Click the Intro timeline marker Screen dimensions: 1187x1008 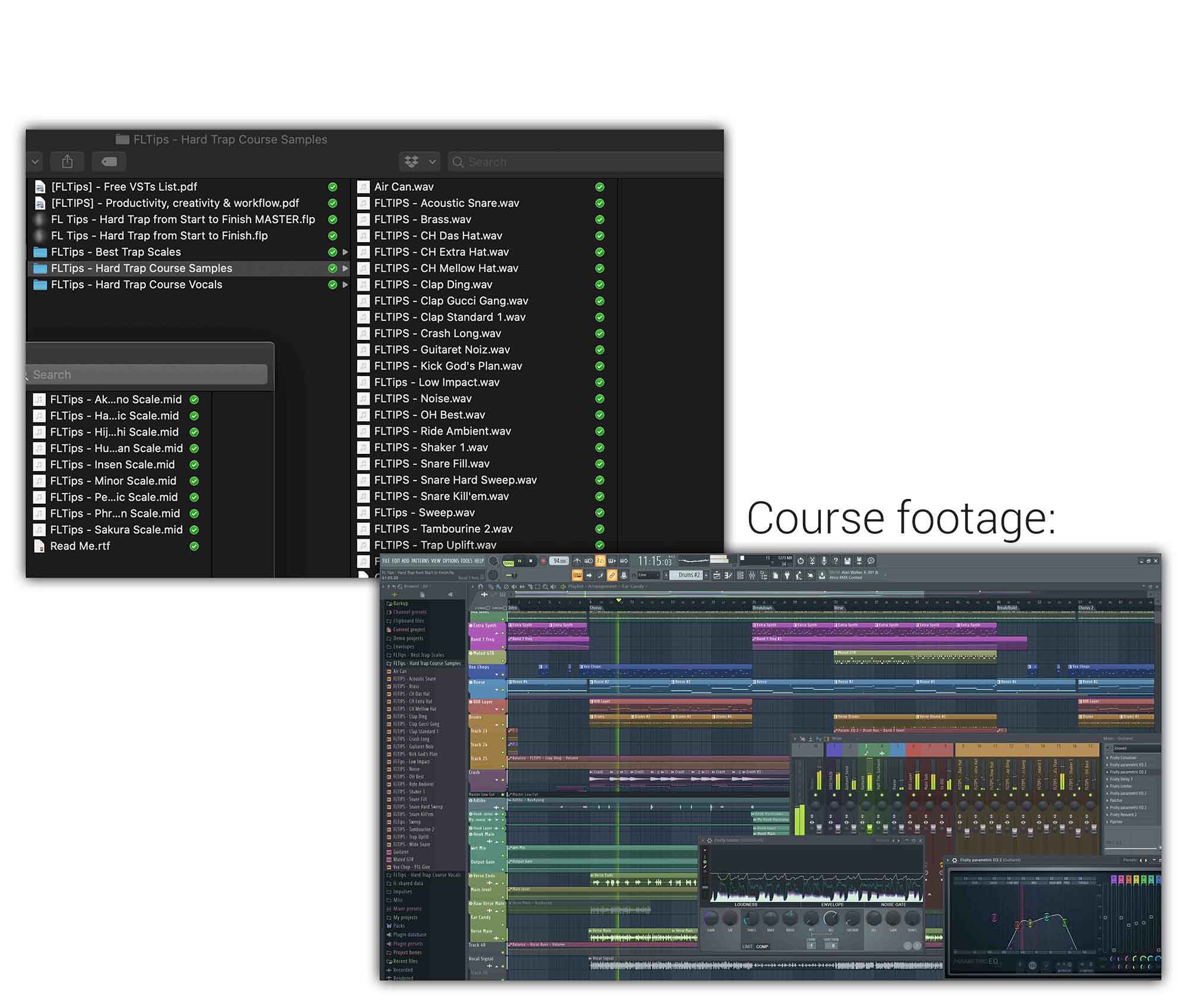[513, 608]
